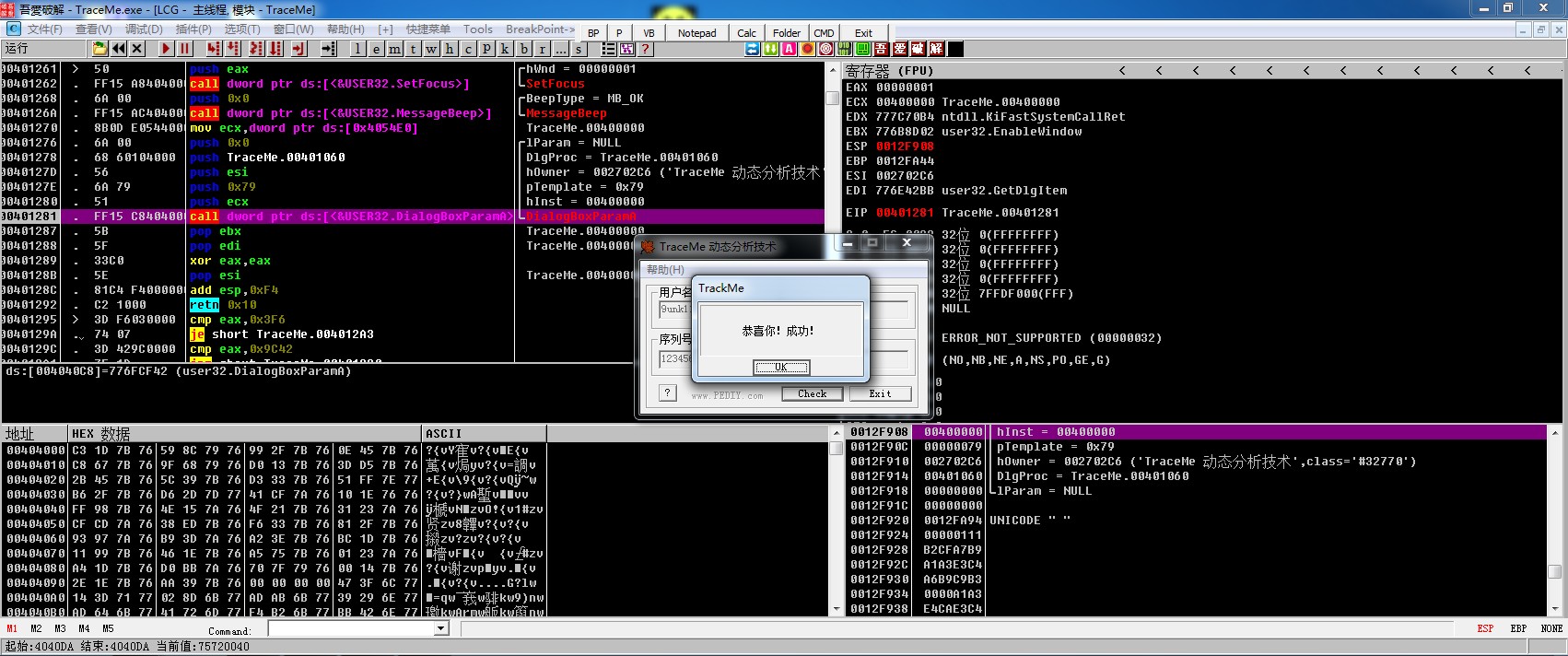Image resolution: width=1568 pixels, height=656 pixels.
Task: Launch Notepad from the toolbar
Action: (x=696, y=33)
